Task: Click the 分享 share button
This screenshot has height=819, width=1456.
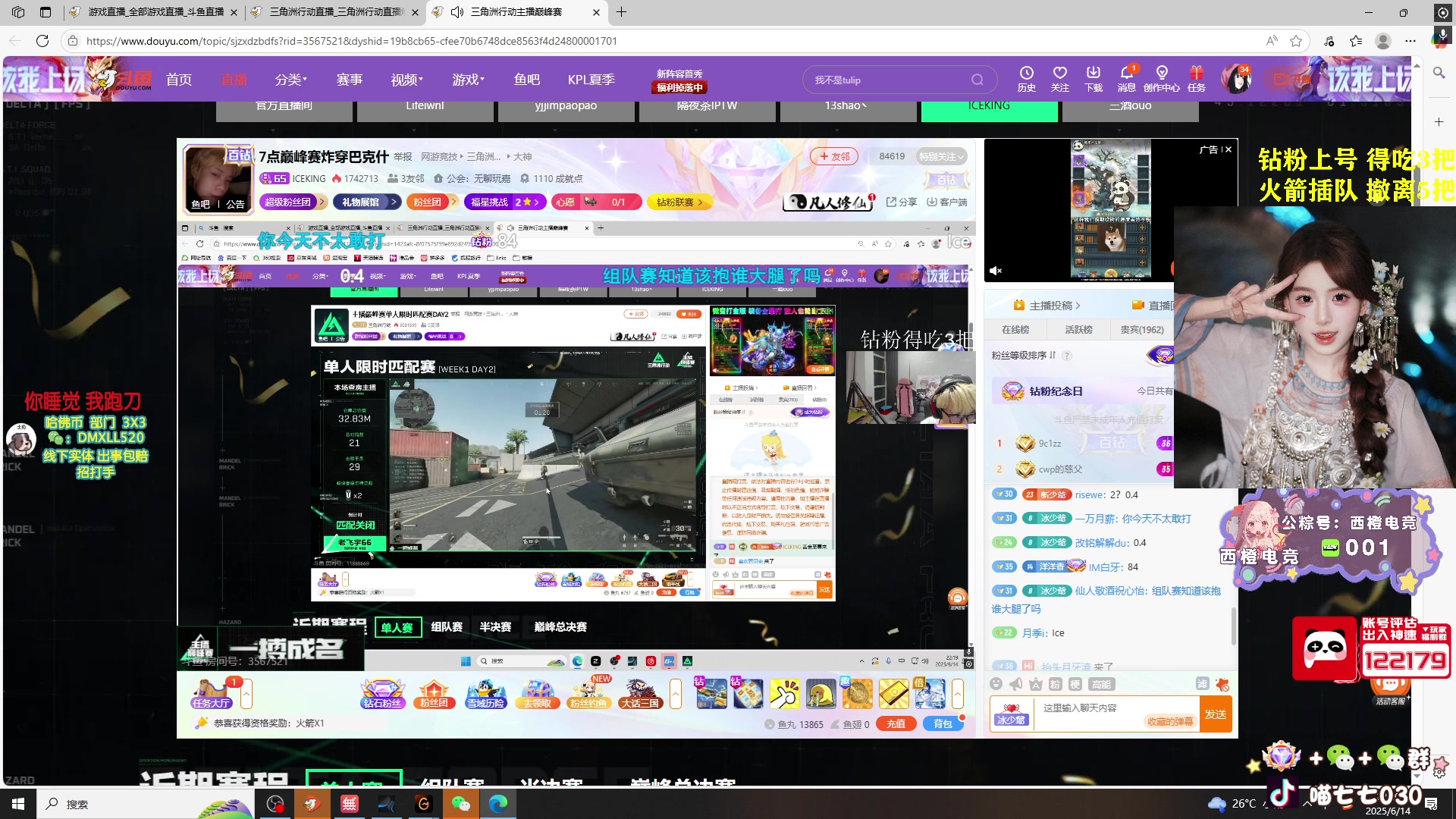Action: point(901,202)
